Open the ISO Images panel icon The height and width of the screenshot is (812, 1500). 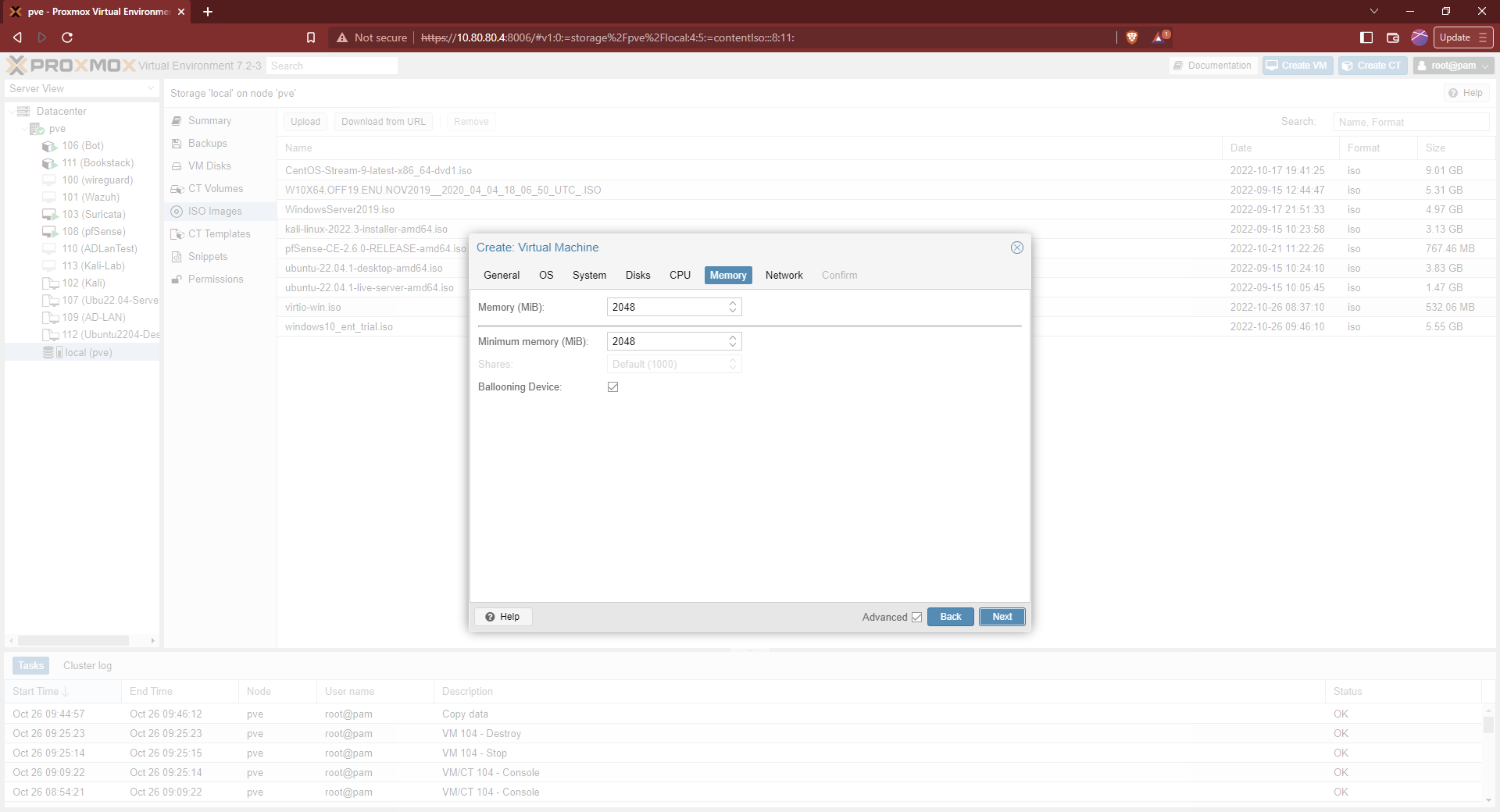coord(178,211)
